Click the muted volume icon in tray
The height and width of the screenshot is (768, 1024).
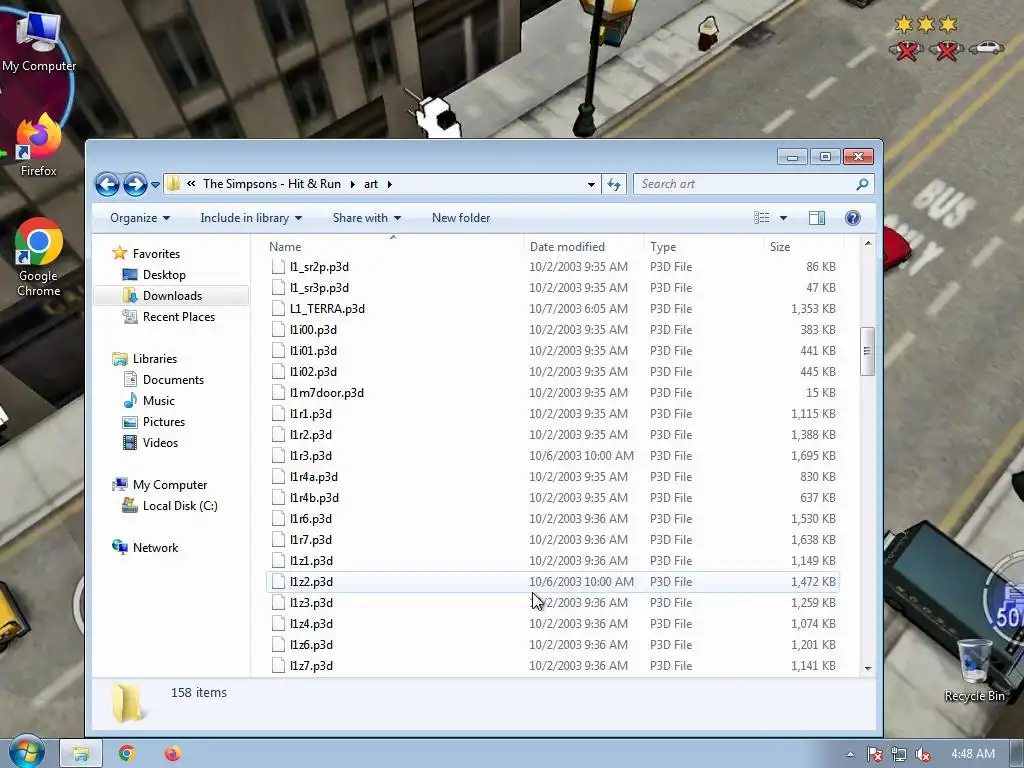click(x=923, y=754)
